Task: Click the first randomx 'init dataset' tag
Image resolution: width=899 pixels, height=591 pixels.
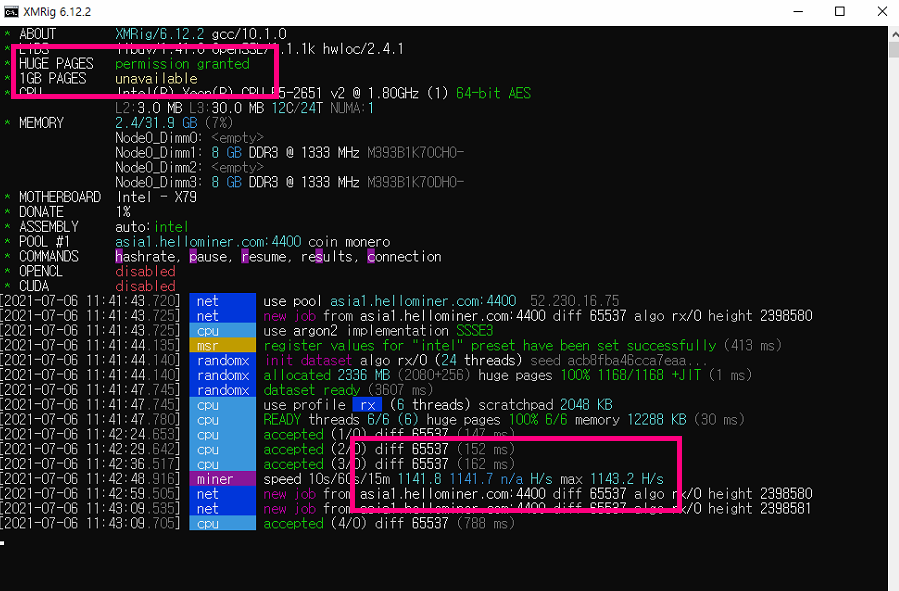Action: pyautogui.click(x=222, y=360)
